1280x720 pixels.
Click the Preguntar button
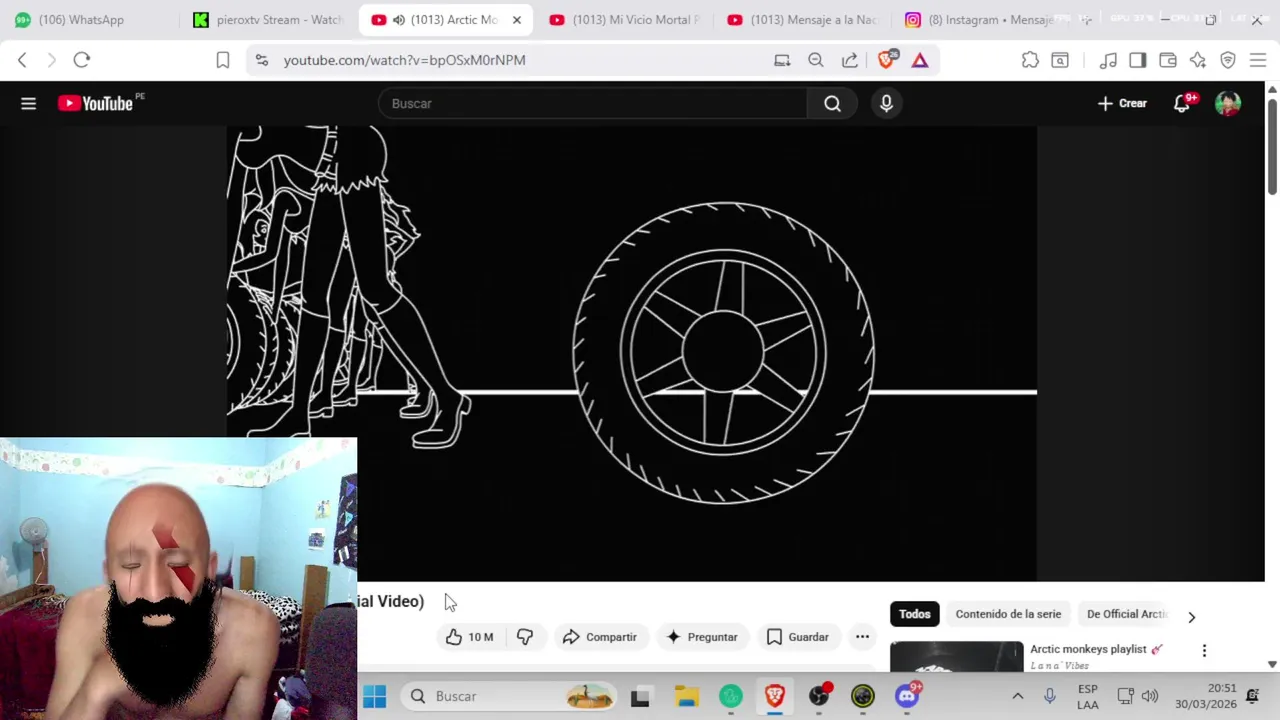tap(702, 637)
